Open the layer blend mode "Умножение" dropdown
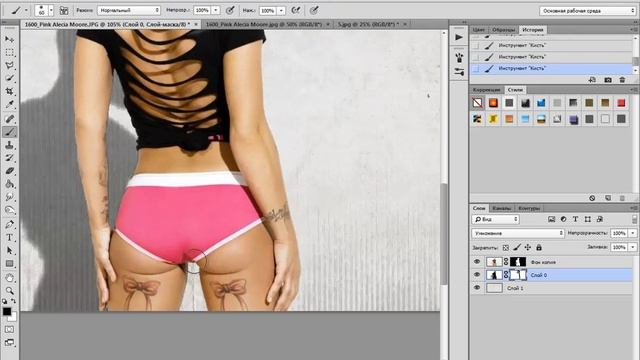Viewport: 640px width, 360px height. (518, 233)
